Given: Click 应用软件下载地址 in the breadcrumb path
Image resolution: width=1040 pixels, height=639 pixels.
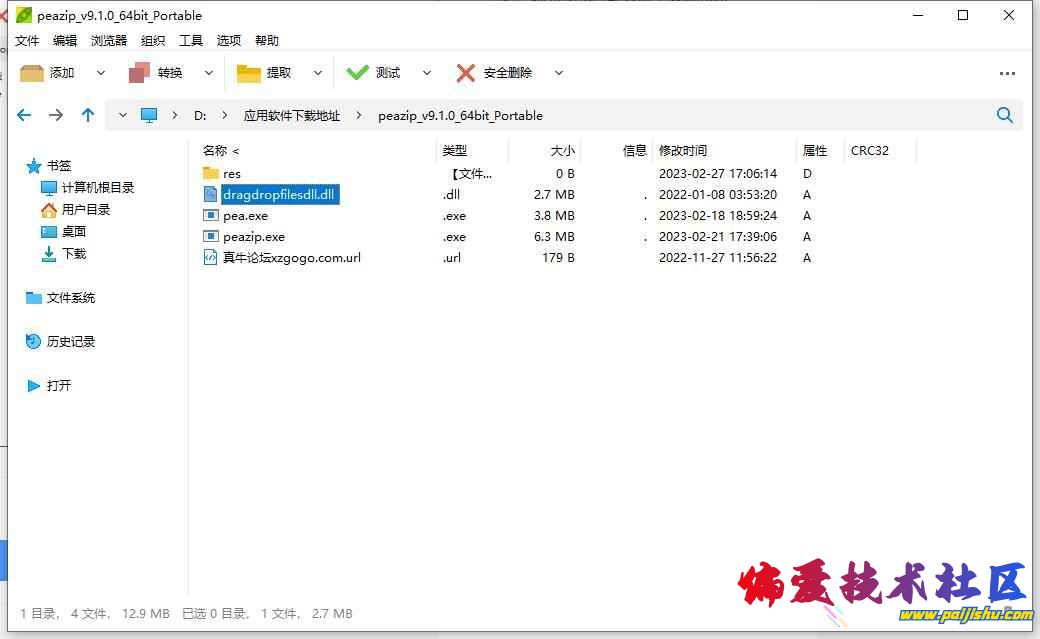Looking at the screenshot, I should pyautogui.click(x=292, y=116).
